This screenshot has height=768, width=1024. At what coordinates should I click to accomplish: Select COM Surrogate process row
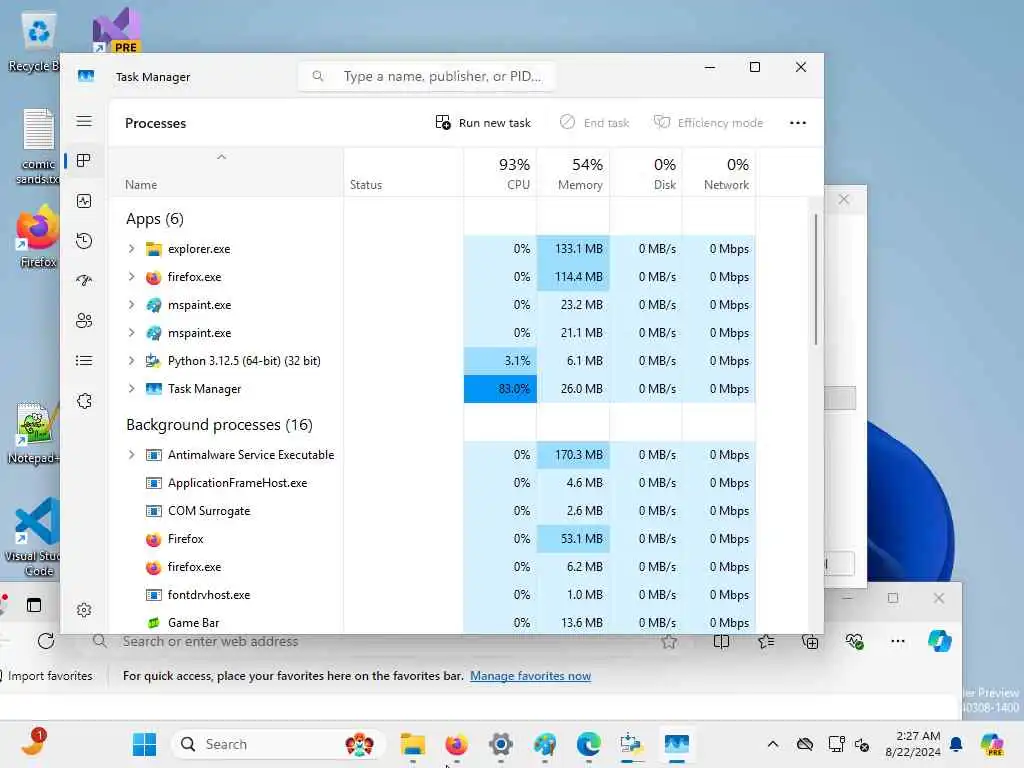(x=432, y=511)
